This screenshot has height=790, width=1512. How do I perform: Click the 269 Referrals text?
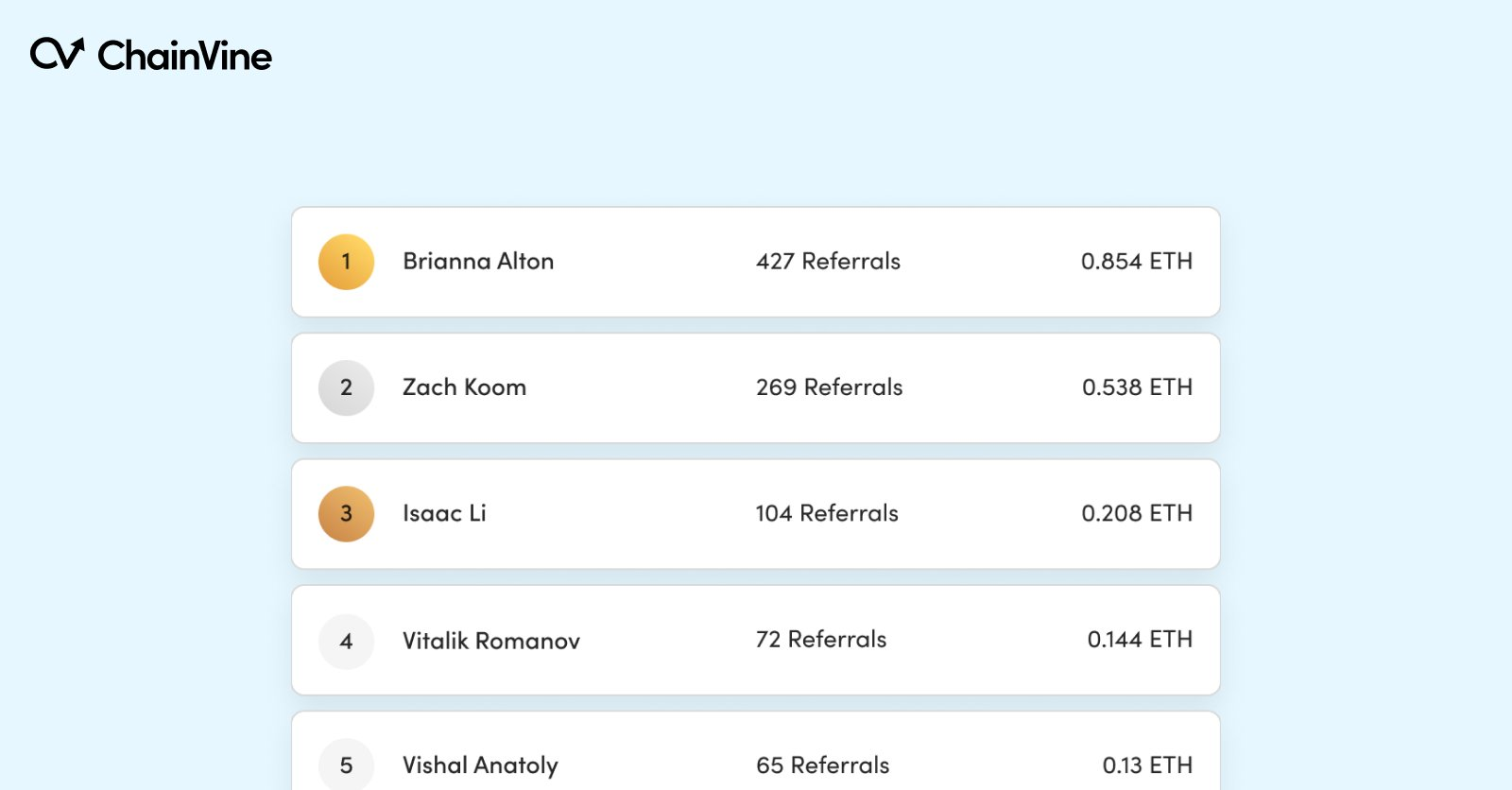pyautogui.click(x=829, y=386)
